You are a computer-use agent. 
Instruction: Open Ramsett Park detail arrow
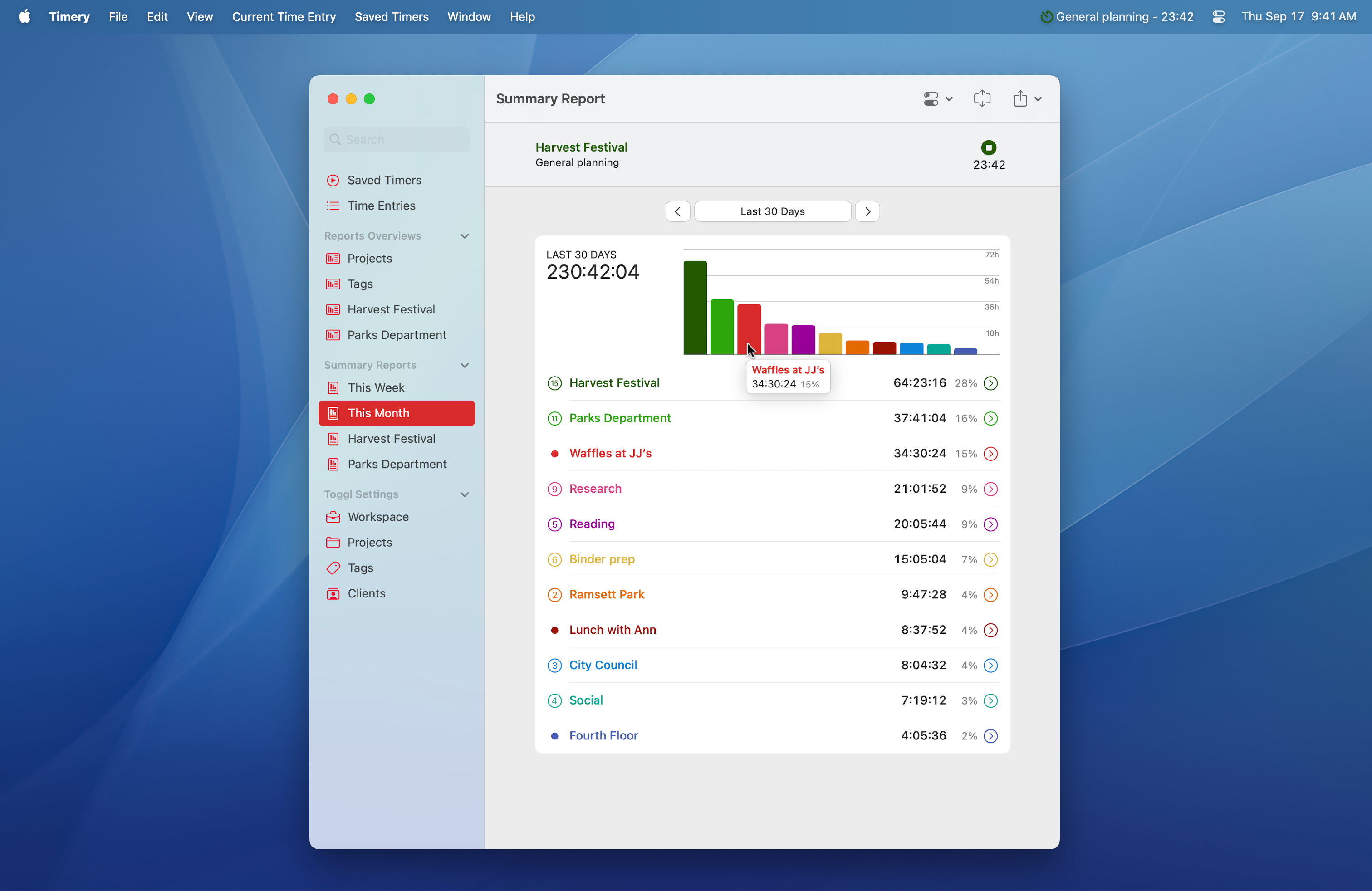point(990,595)
